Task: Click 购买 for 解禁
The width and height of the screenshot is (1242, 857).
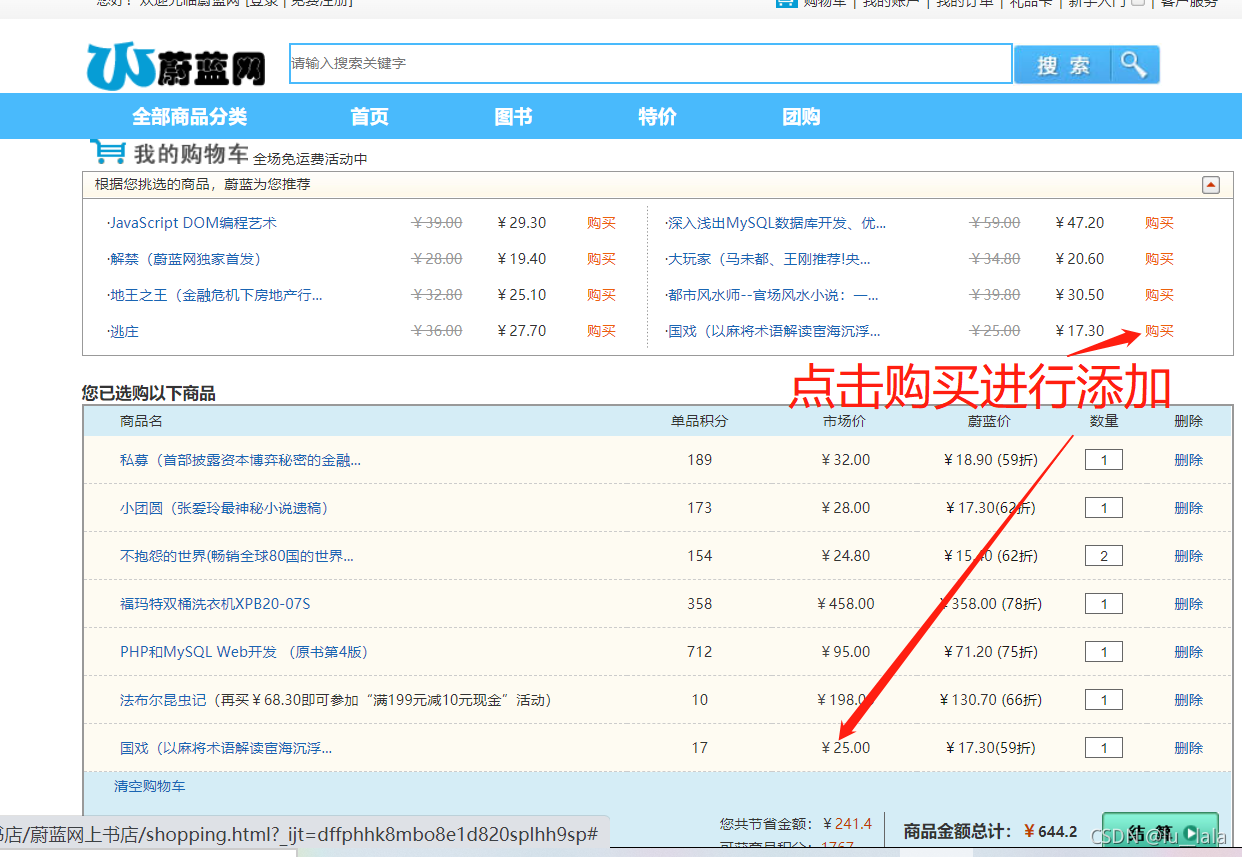Action: pos(601,259)
